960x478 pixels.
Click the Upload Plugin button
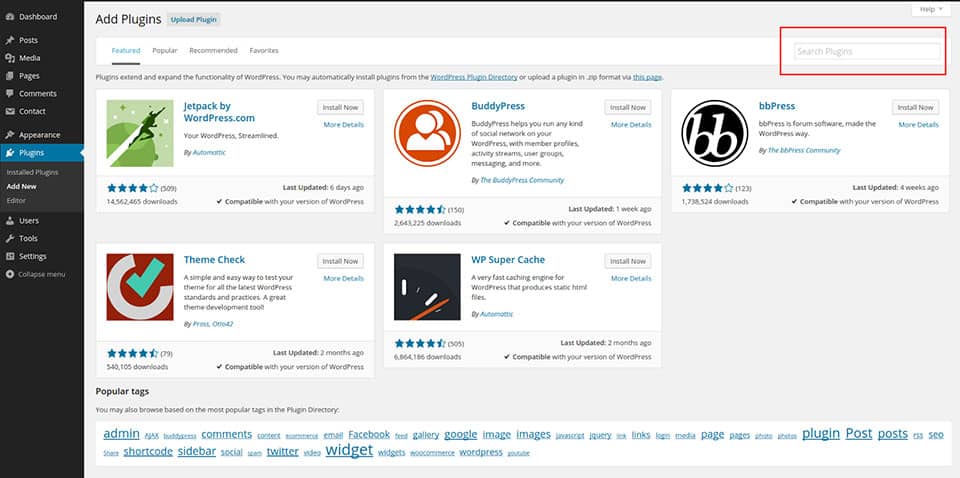(x=193, y=20)
